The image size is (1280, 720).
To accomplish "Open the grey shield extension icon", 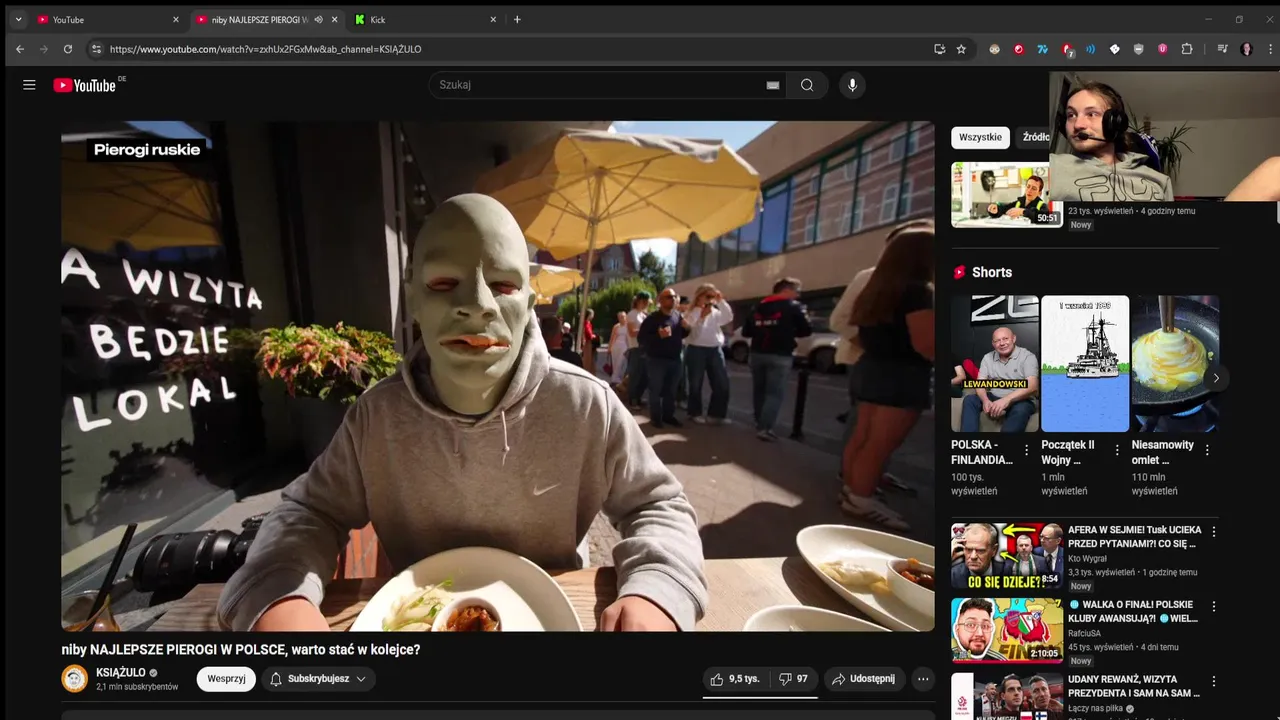I will pyautogui.click(x=1138, y=49).
